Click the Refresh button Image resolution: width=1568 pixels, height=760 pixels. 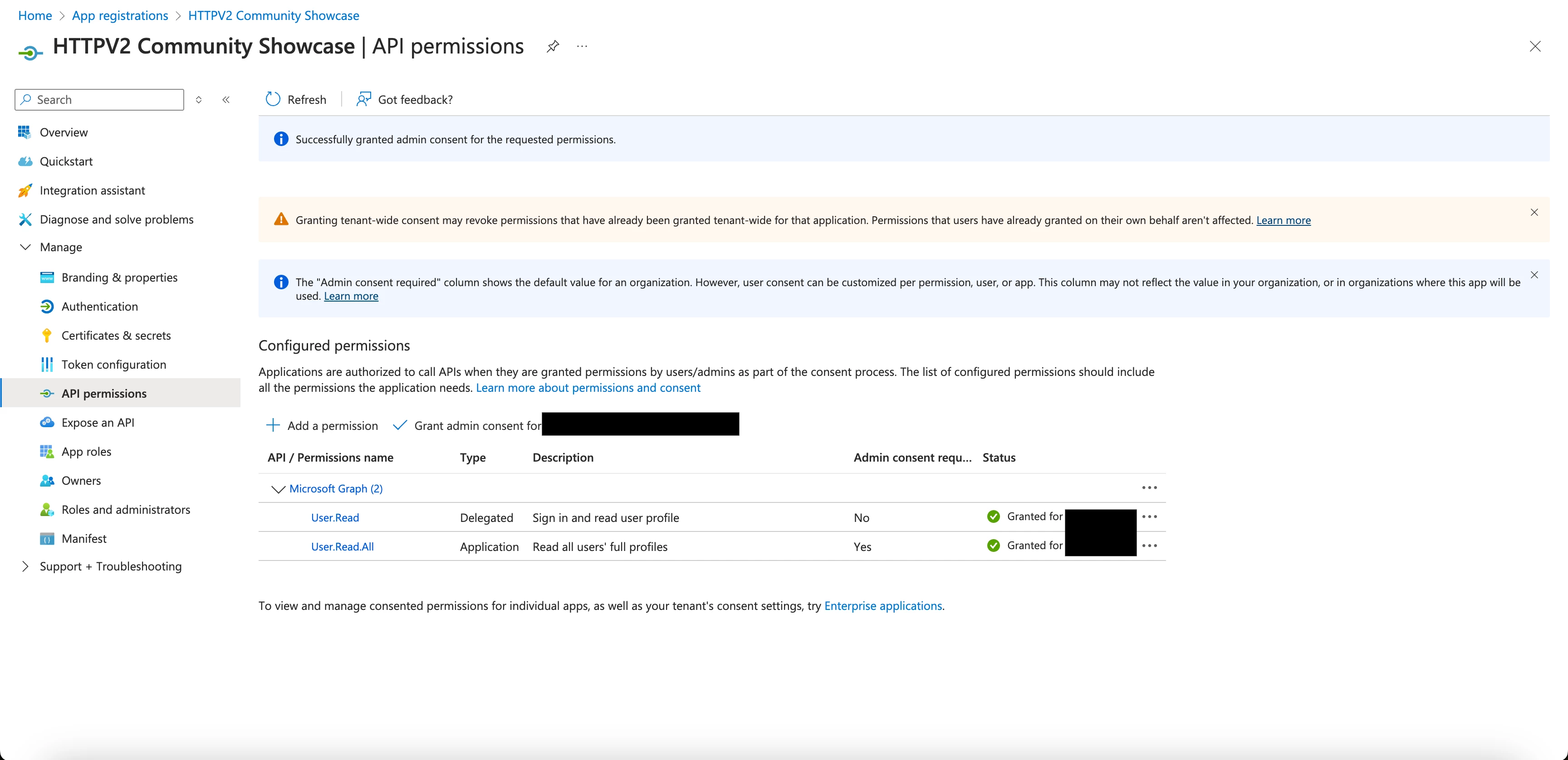point(296,99)
